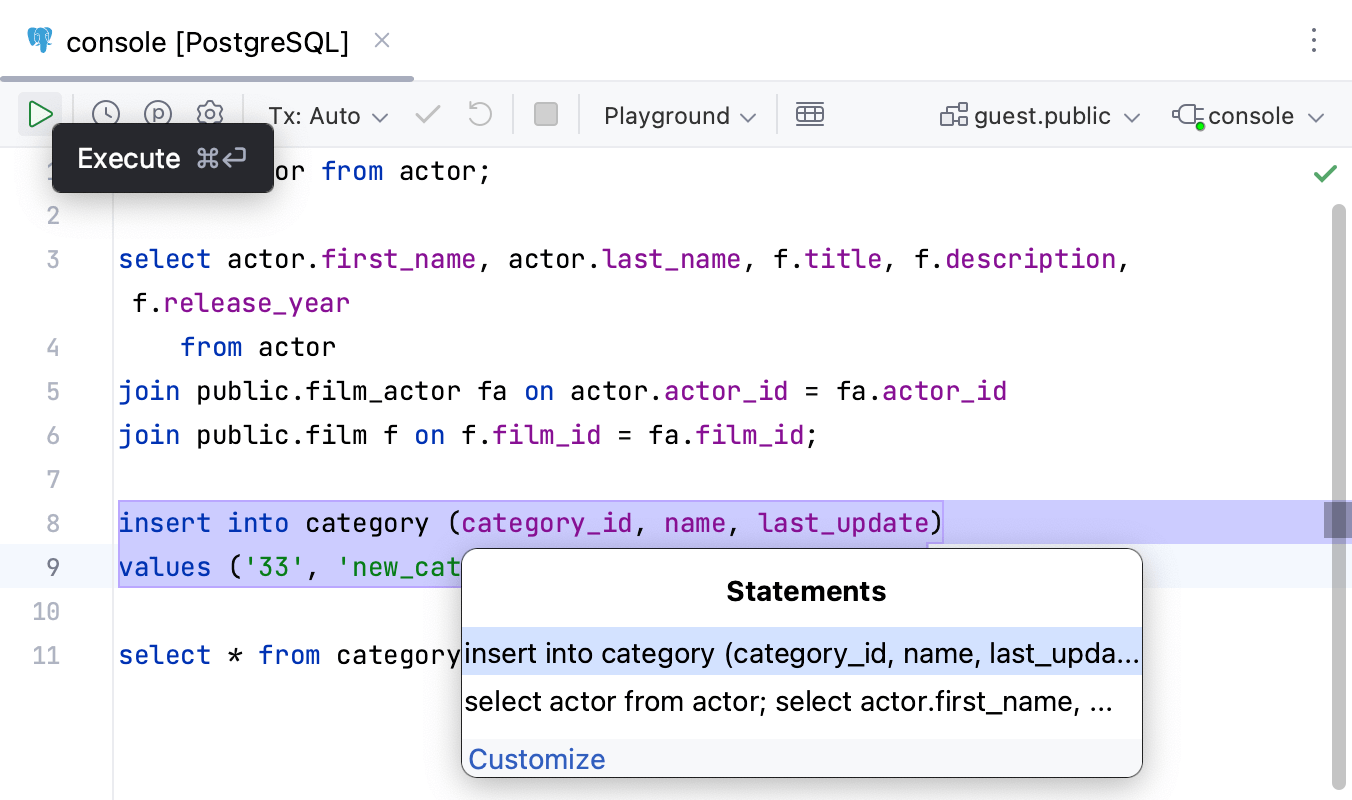Choose the select actor from actor statement
1352x800 pixels.
pyautogui.click(x=788, y=702)
